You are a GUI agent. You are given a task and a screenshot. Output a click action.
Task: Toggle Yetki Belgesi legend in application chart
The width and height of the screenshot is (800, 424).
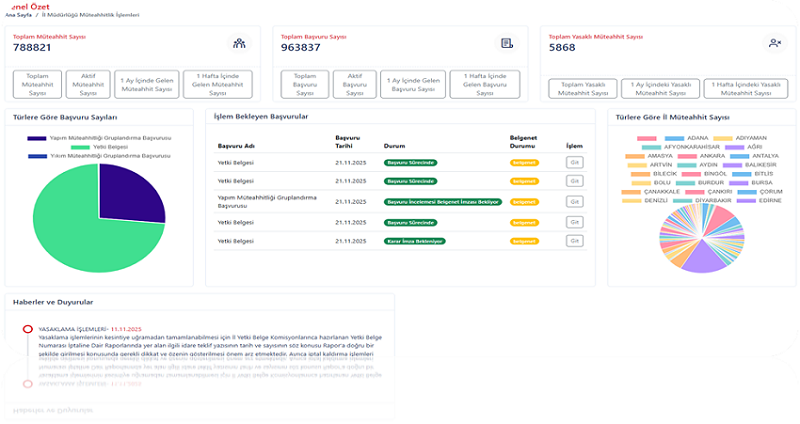(89, 147)
